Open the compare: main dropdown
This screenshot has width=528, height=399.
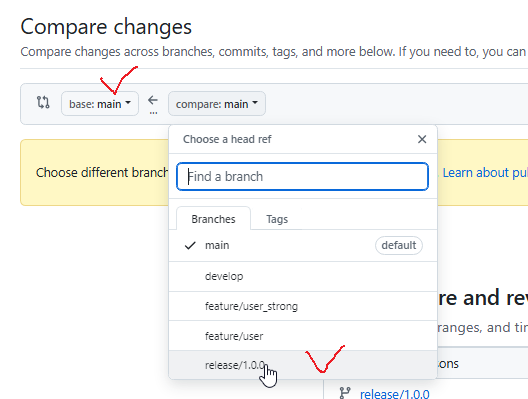click(x=217, y=104)
